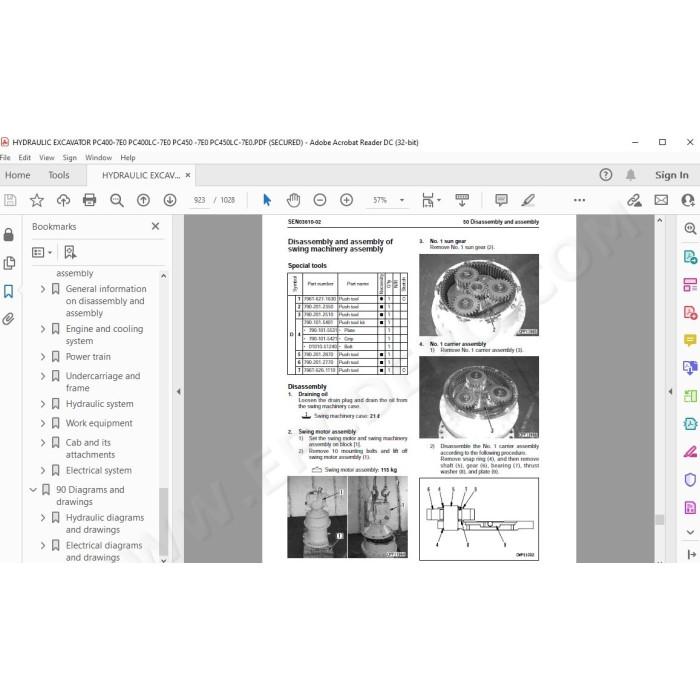Click the security lock icon in left pane
Image resolution: width=700 pixels, height=700 pixels.
pos(8,234)
